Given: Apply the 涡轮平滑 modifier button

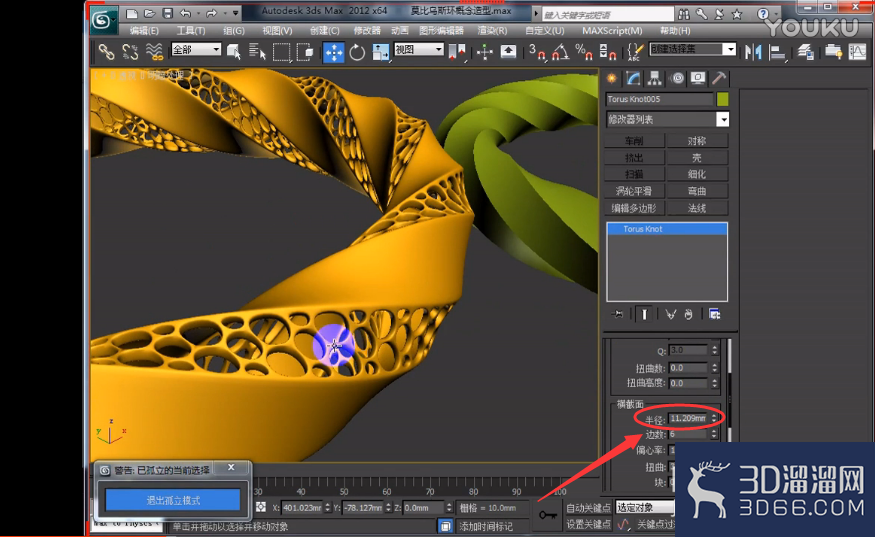Looking at the screenshot, I should [634, 191].
